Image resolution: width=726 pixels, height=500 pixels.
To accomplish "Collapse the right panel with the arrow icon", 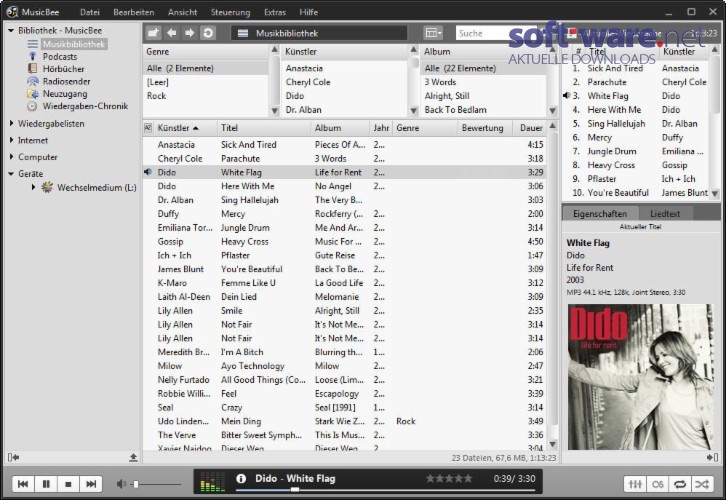I will click(713, 457).
